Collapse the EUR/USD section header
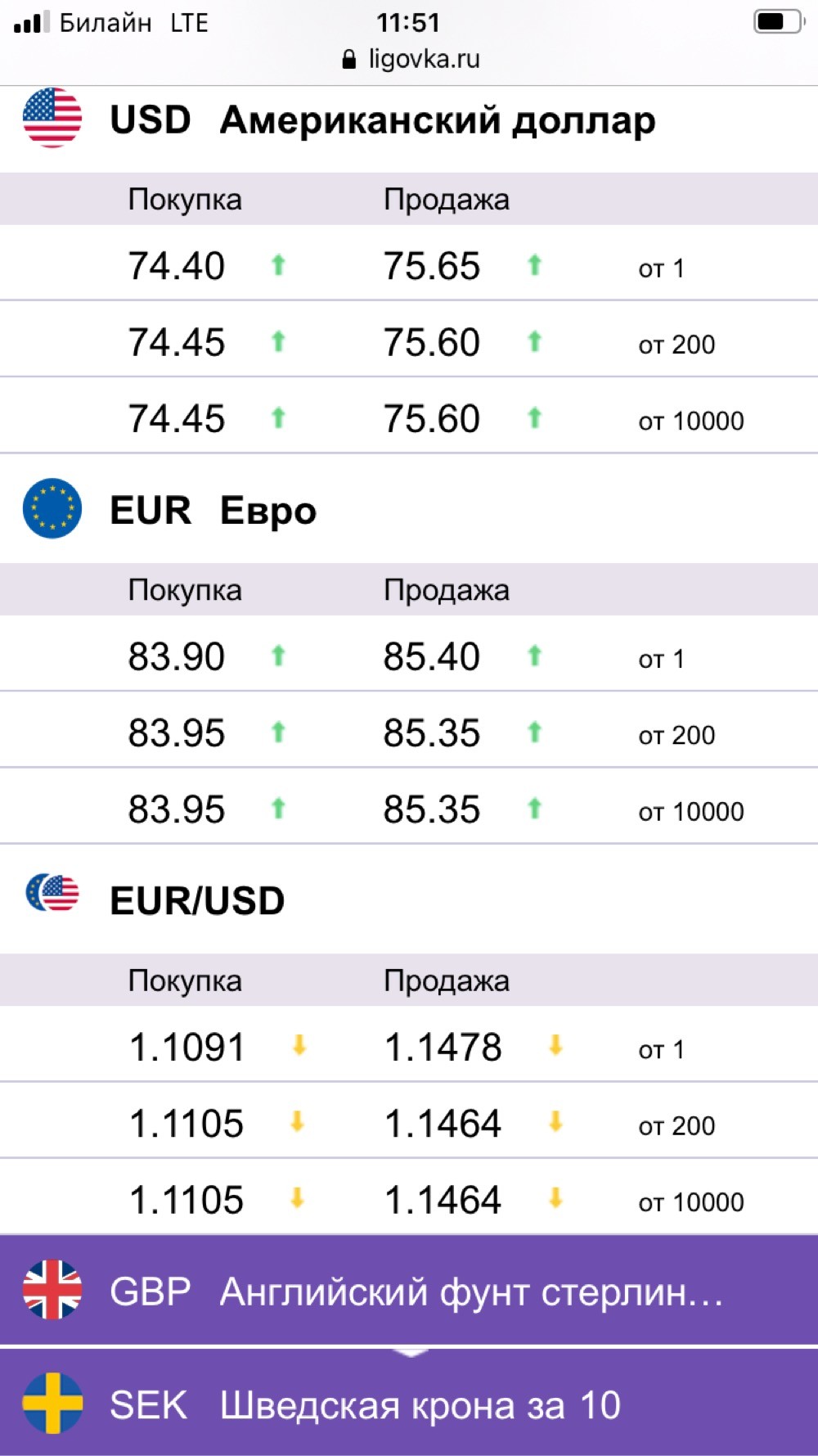 (x=409, y=899)
